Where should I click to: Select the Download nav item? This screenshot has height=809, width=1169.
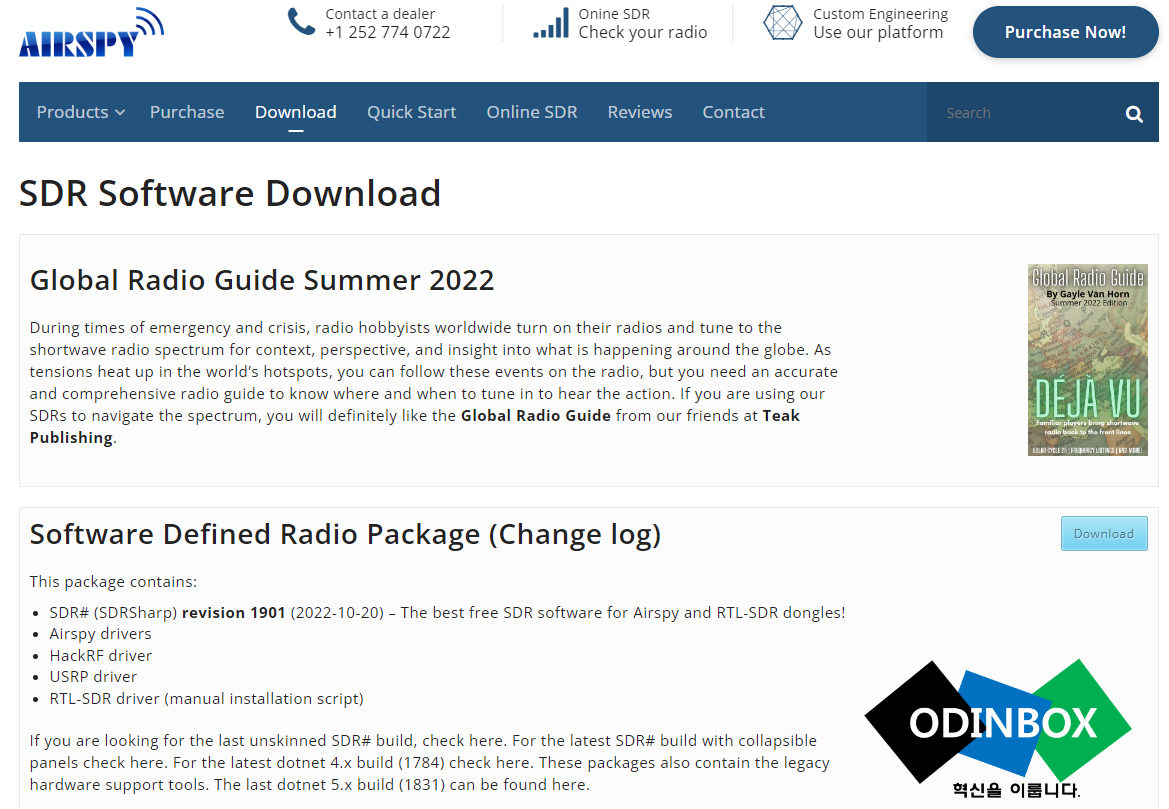click(x=296, y=112)
